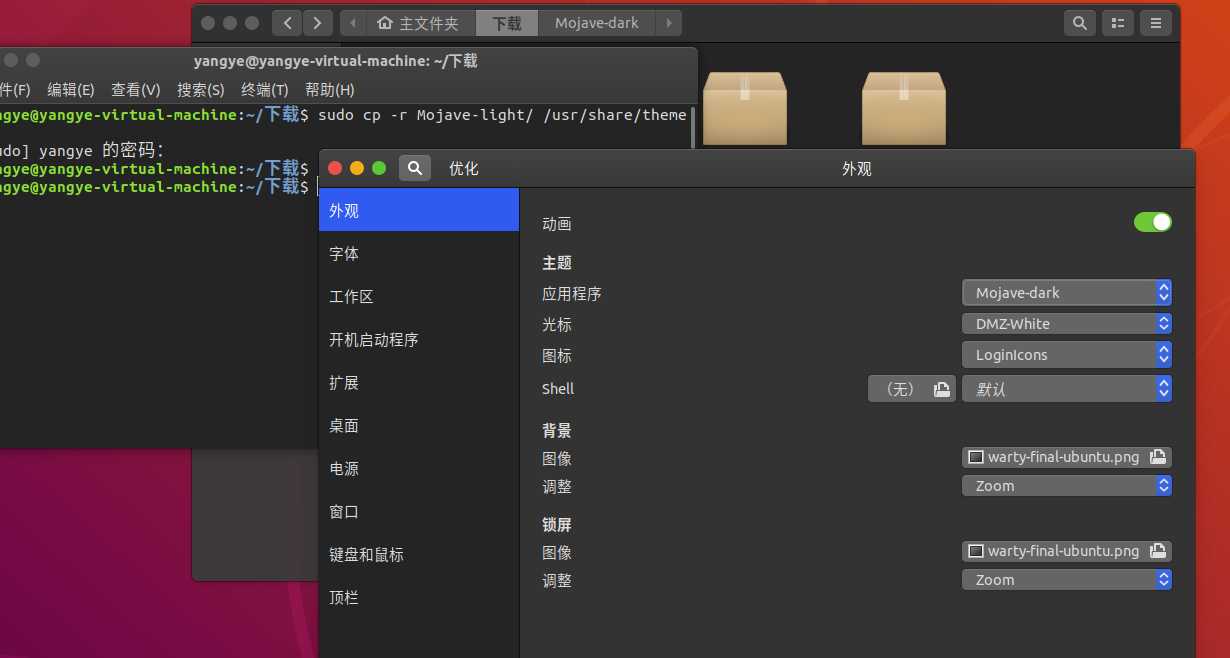Choose lock screen image warty-final-ubuntu.png button

point(1067,551)
